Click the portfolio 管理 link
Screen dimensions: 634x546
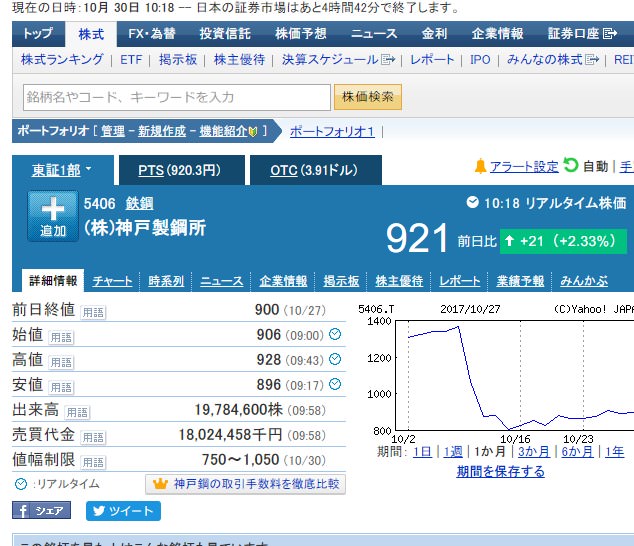click(x=113, y=131)
